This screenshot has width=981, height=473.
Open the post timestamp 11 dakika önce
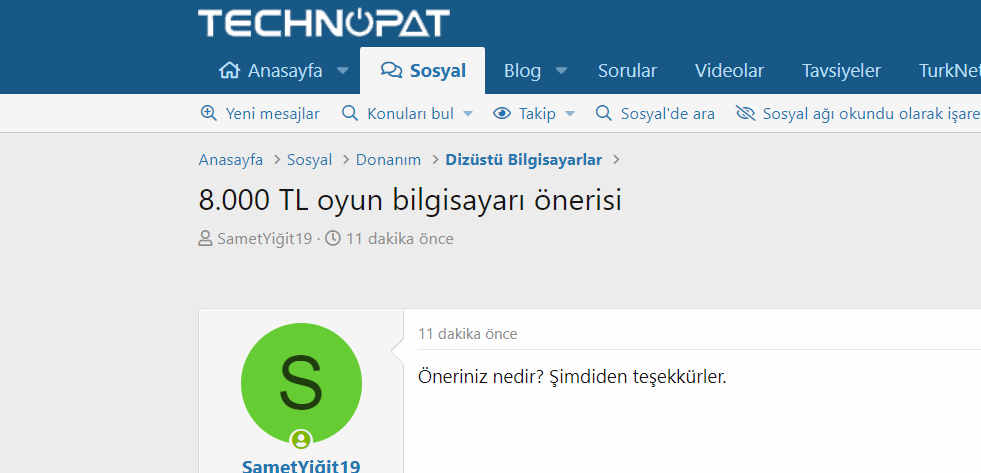[468, 334]
